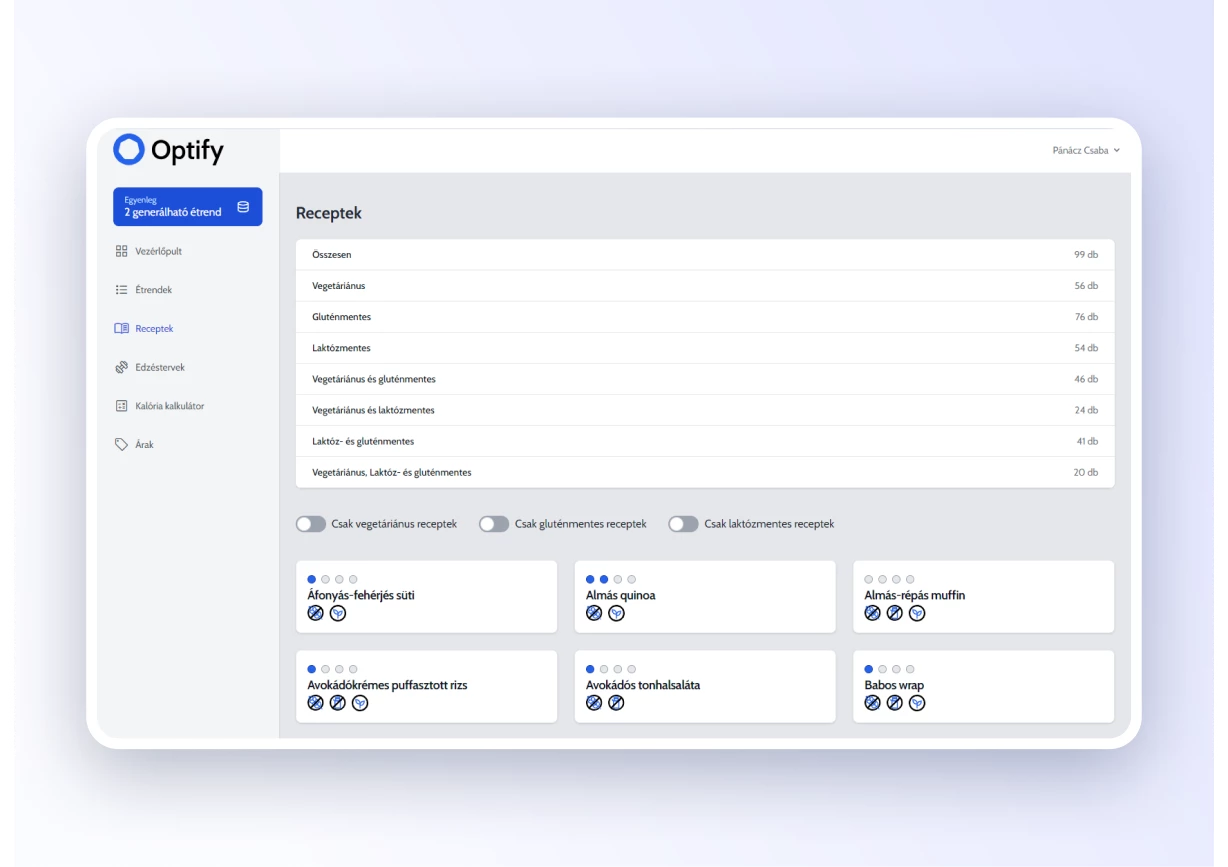Click the Edzéstervek dumbbell icon

[122, 367]
